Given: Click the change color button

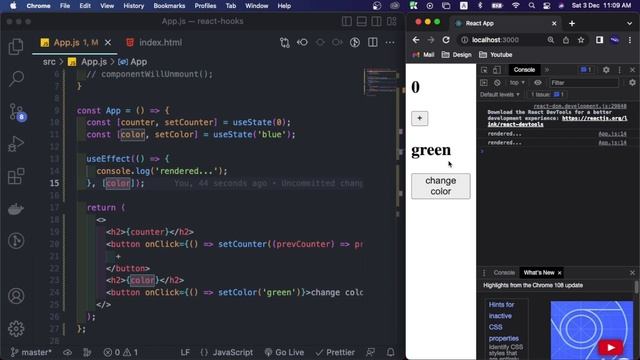Looking at the screenshot, I should [441, 186].
